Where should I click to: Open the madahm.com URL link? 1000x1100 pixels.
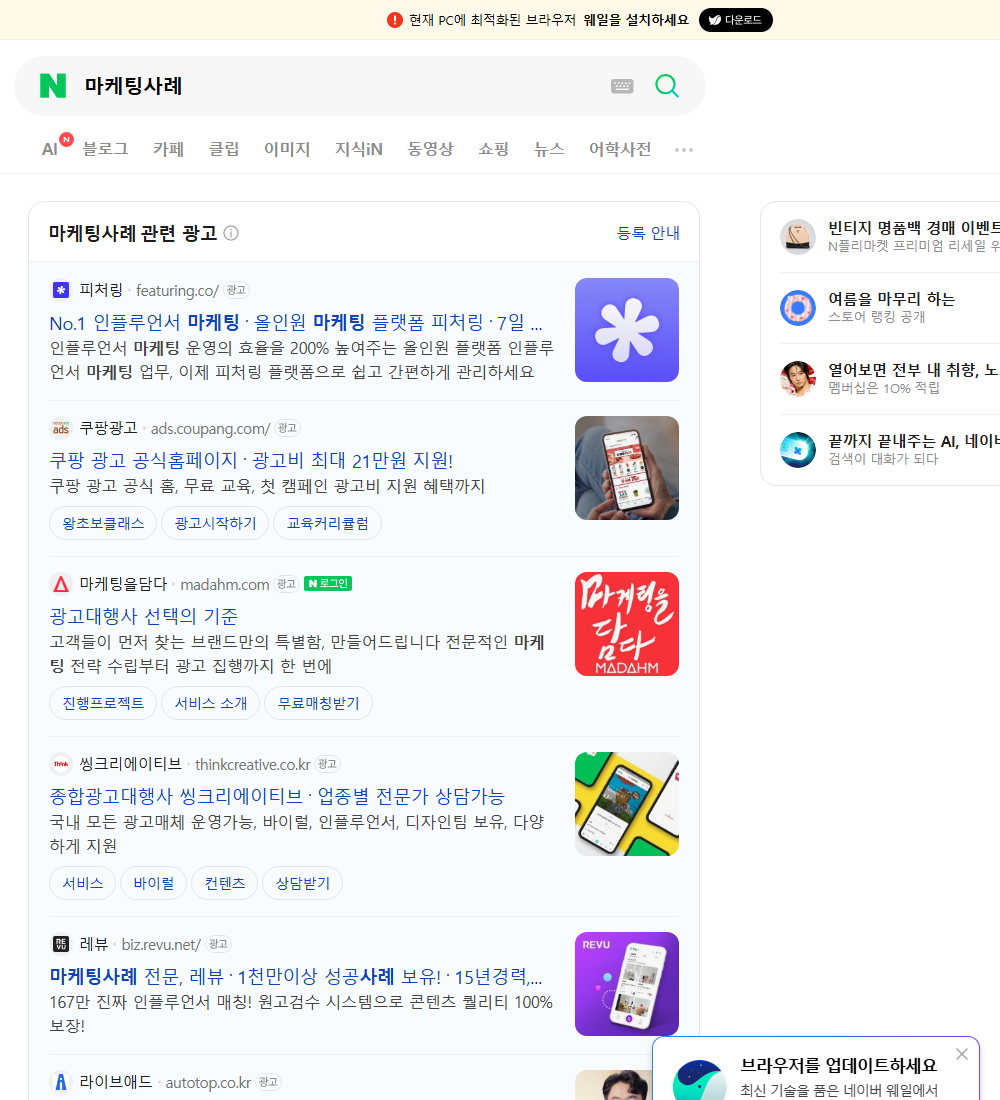225,584
